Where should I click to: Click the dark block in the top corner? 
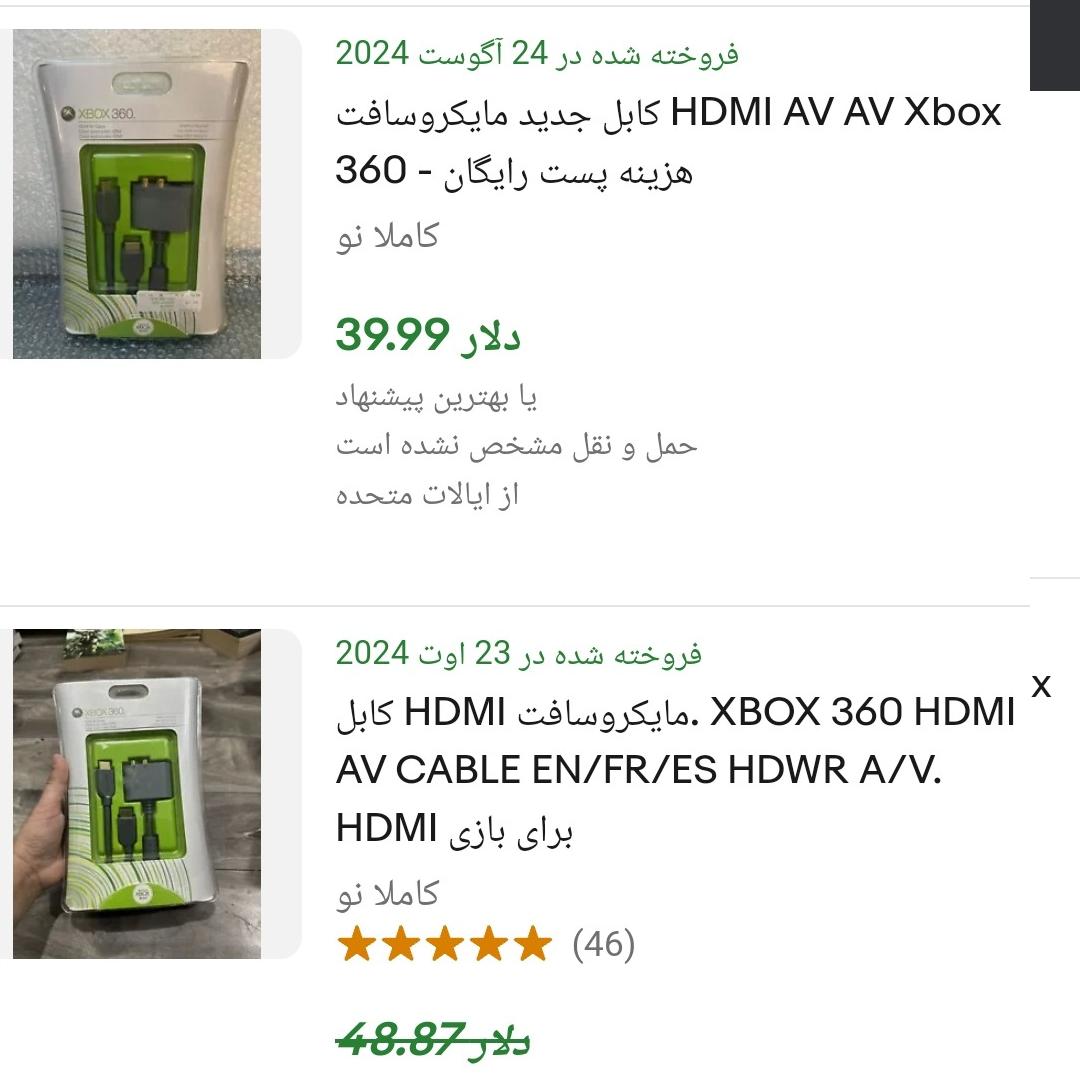tap(1055, 45)
